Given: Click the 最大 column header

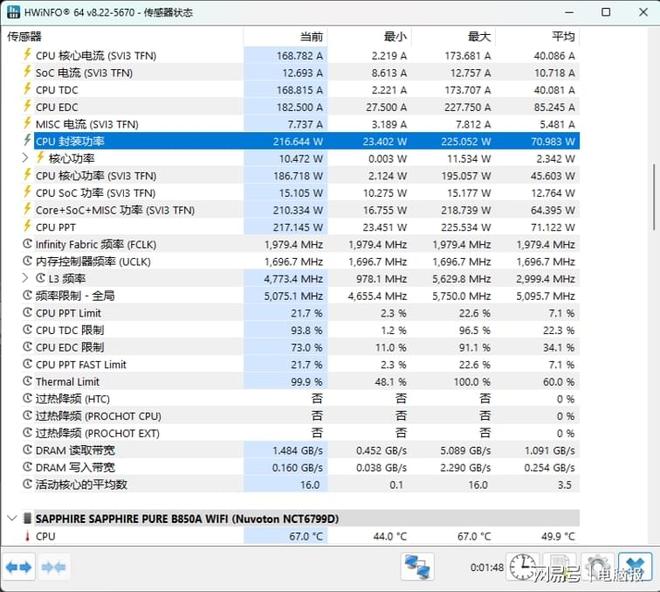Looking at the screenshot, I should coord(454,37).
